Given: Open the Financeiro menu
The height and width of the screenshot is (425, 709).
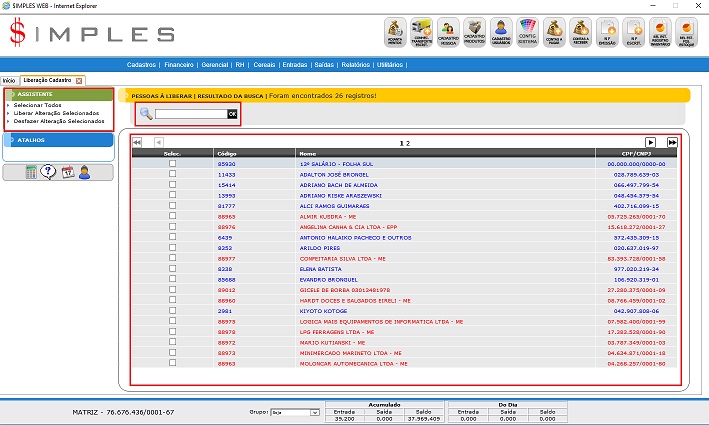Looking at the screenshot, I should tap(181, 64).
